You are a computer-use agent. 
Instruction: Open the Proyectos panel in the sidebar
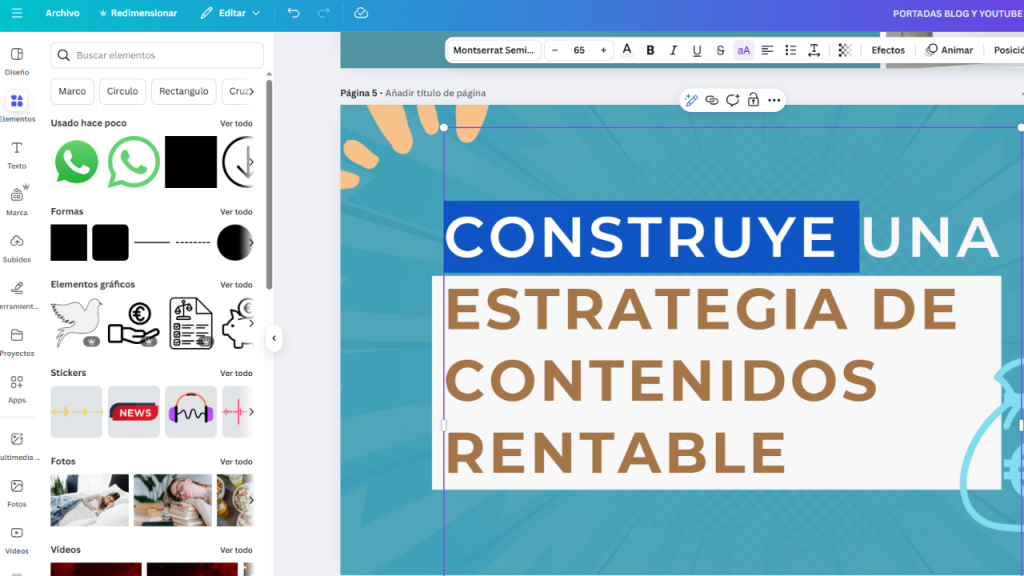click(x=17, y=342)
